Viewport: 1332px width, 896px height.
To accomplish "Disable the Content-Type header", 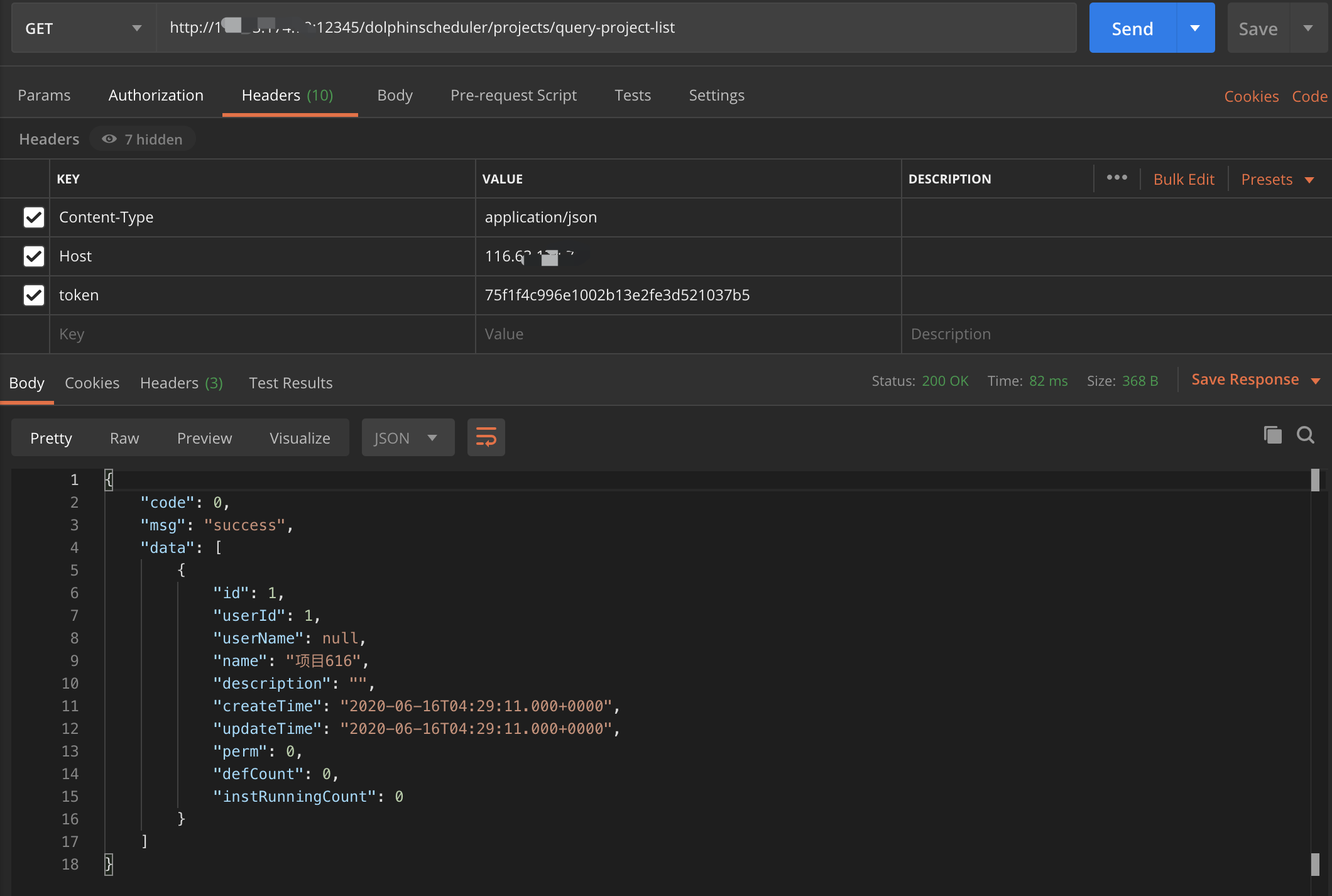I will (33, 217).
